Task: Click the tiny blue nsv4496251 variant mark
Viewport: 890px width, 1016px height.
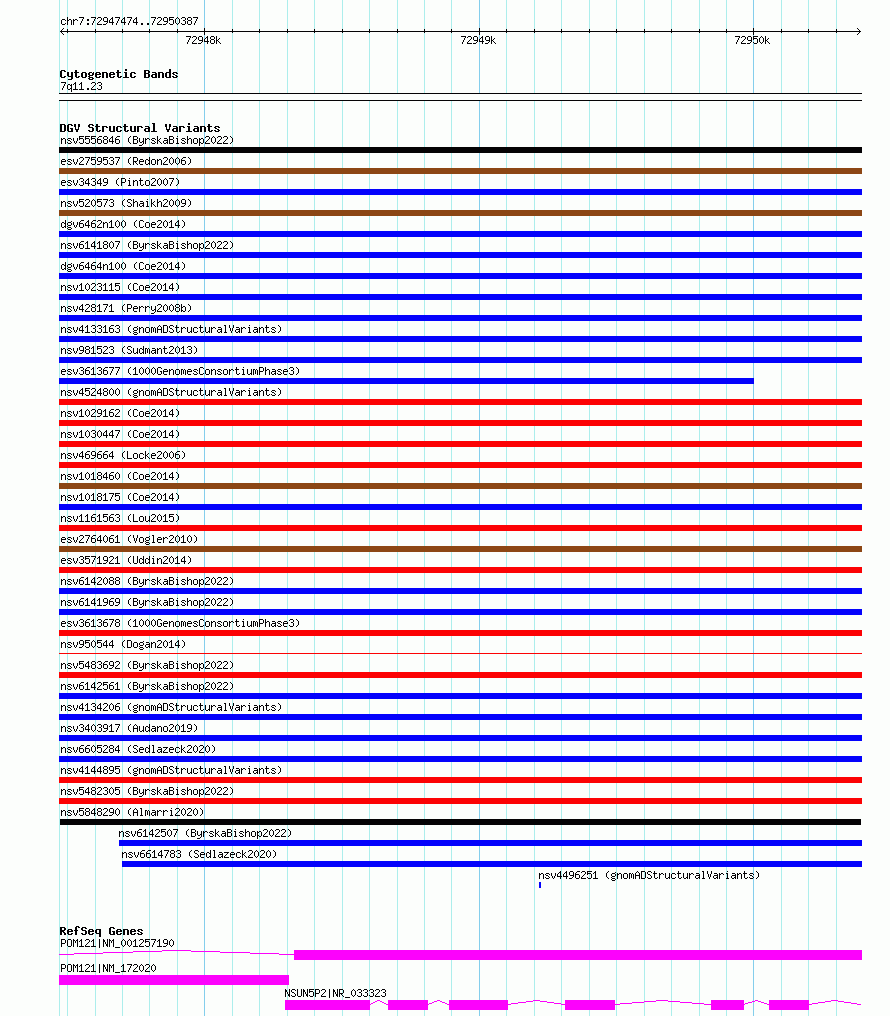Action: tap(540, 885)
